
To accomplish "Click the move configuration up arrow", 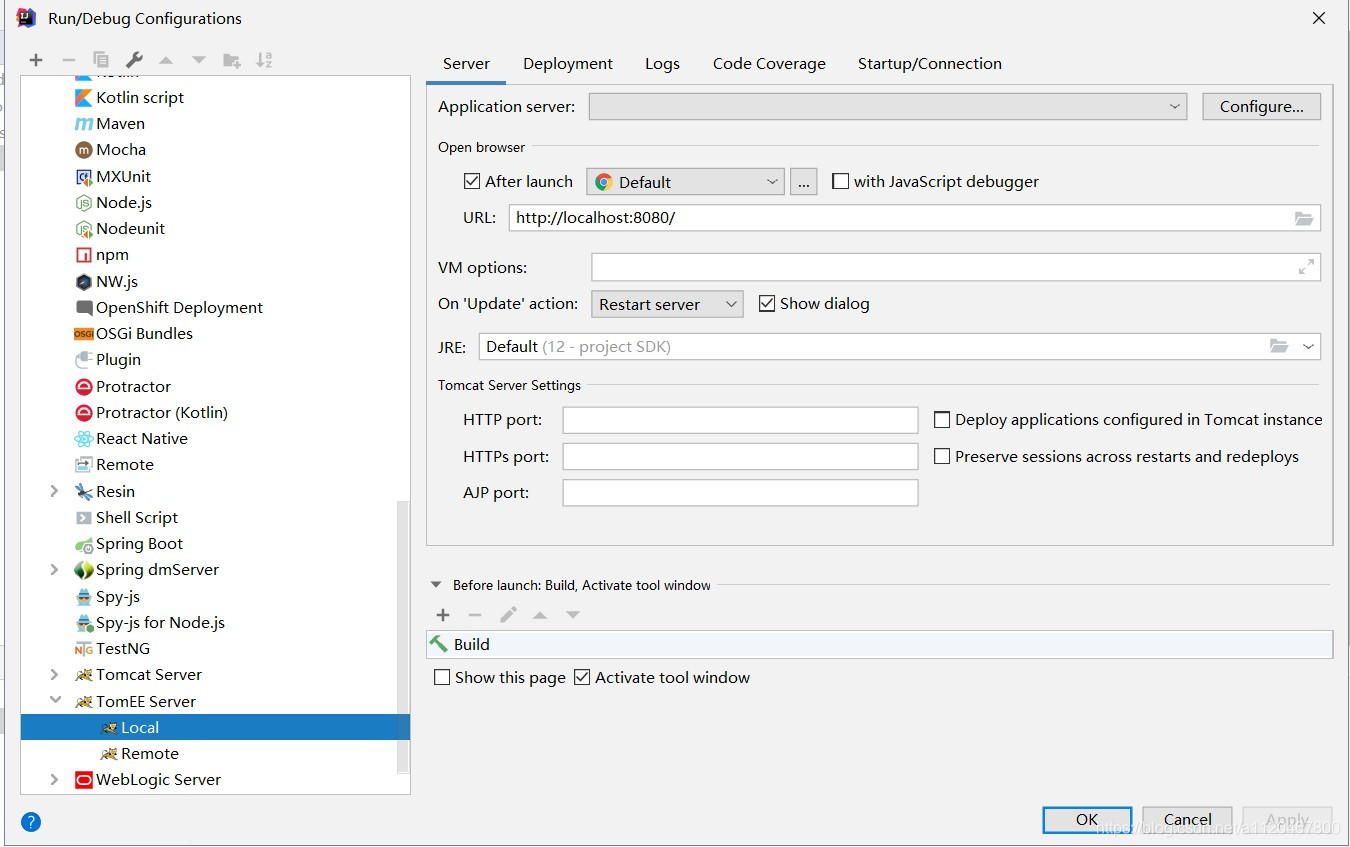I will tap(166, 60).
